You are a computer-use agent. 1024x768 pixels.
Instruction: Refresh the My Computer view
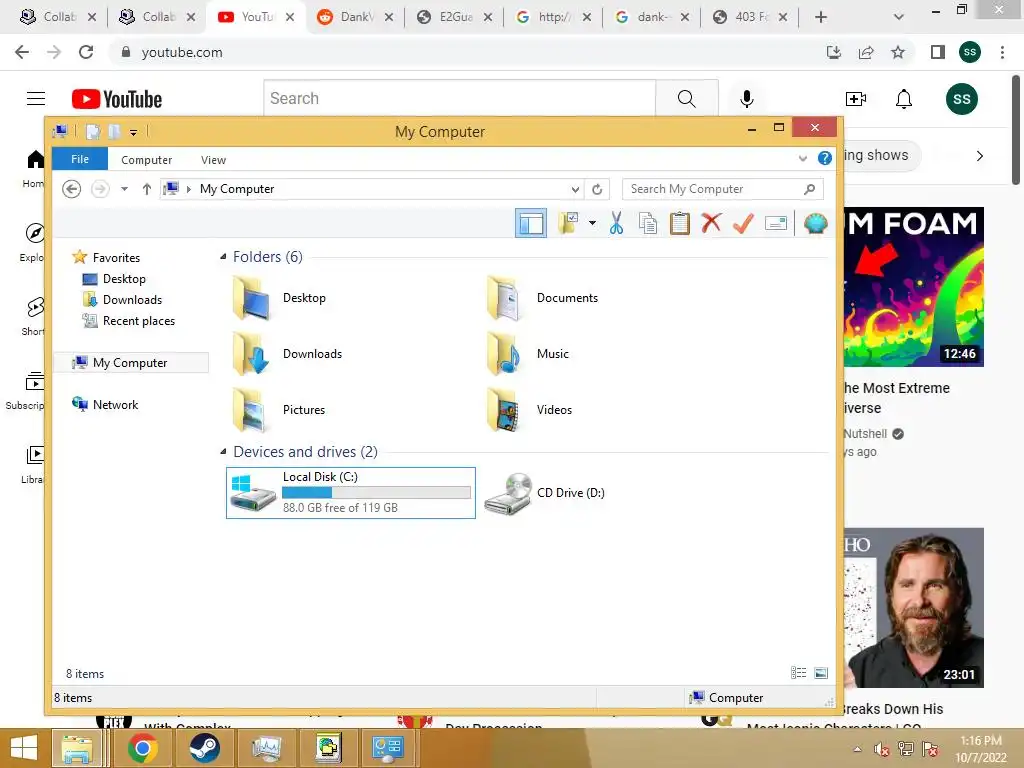(x=597, y=189)
